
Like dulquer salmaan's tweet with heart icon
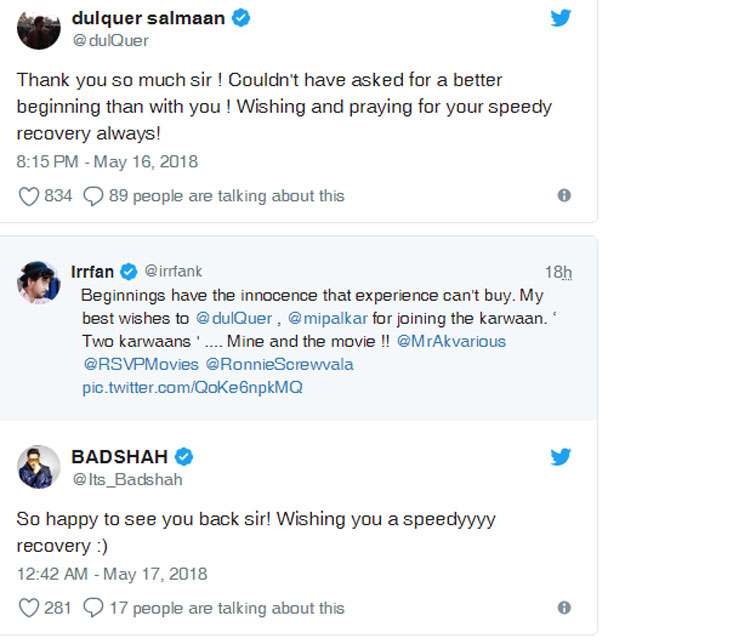pos(29,196)
